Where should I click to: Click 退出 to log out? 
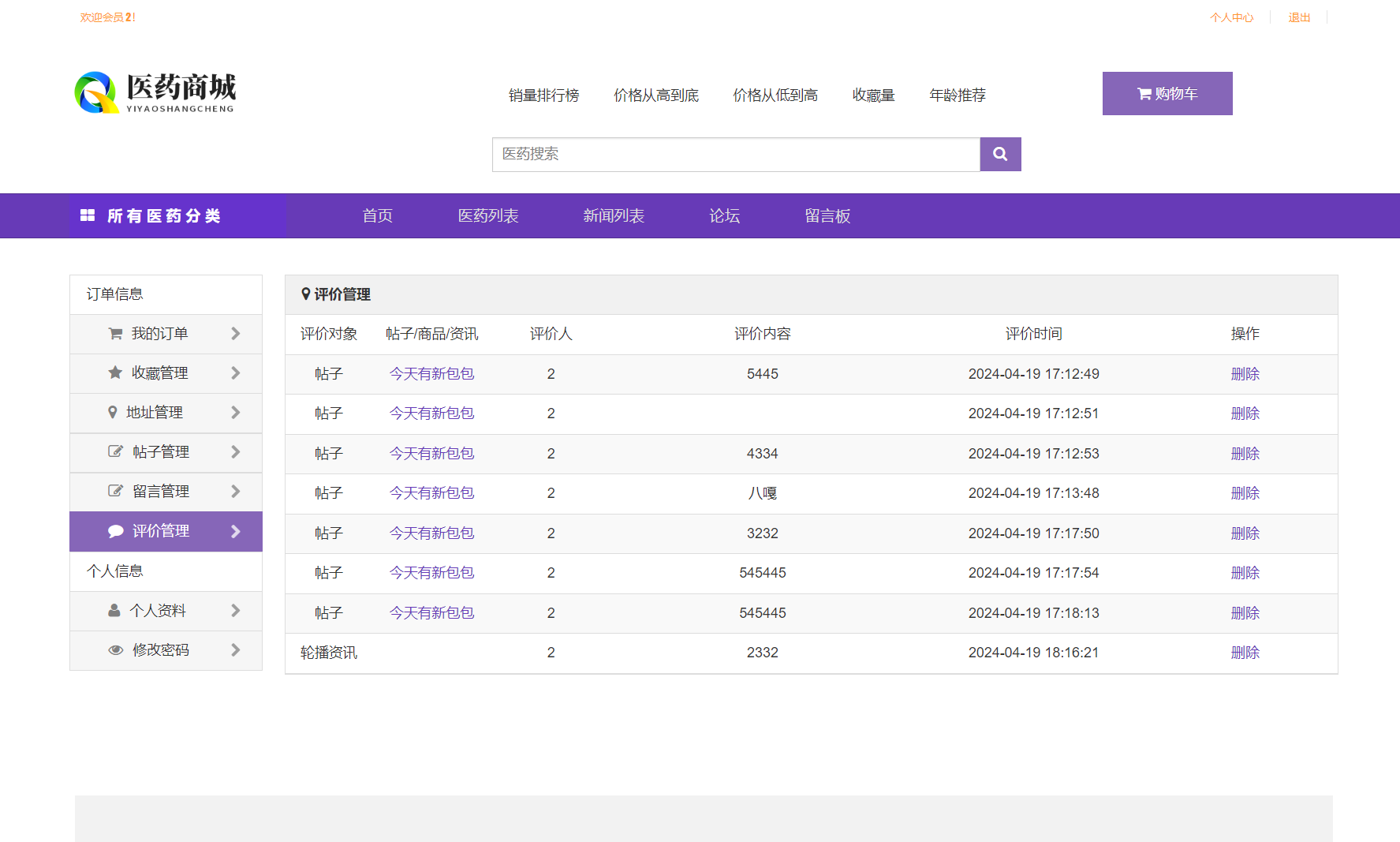pos(1298,17)
